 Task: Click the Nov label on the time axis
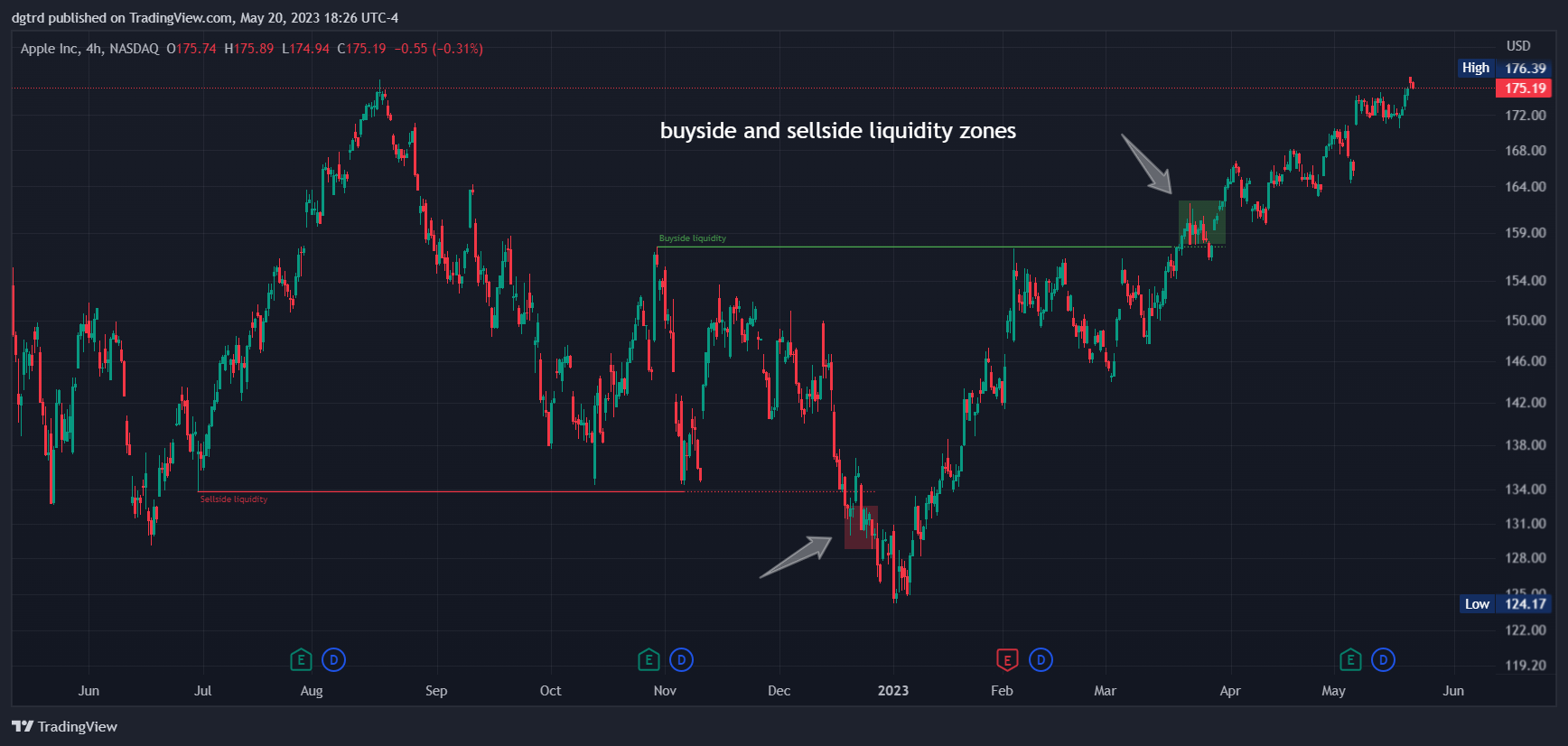665,691
